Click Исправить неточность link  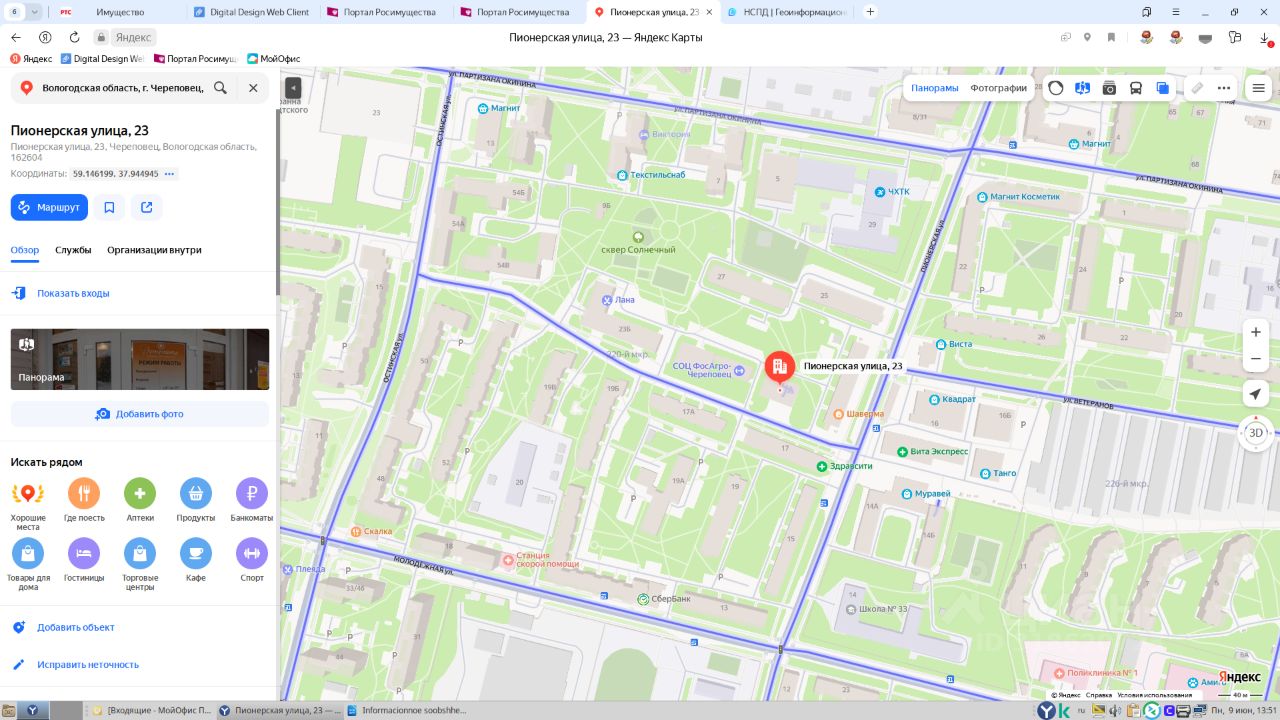88,664
